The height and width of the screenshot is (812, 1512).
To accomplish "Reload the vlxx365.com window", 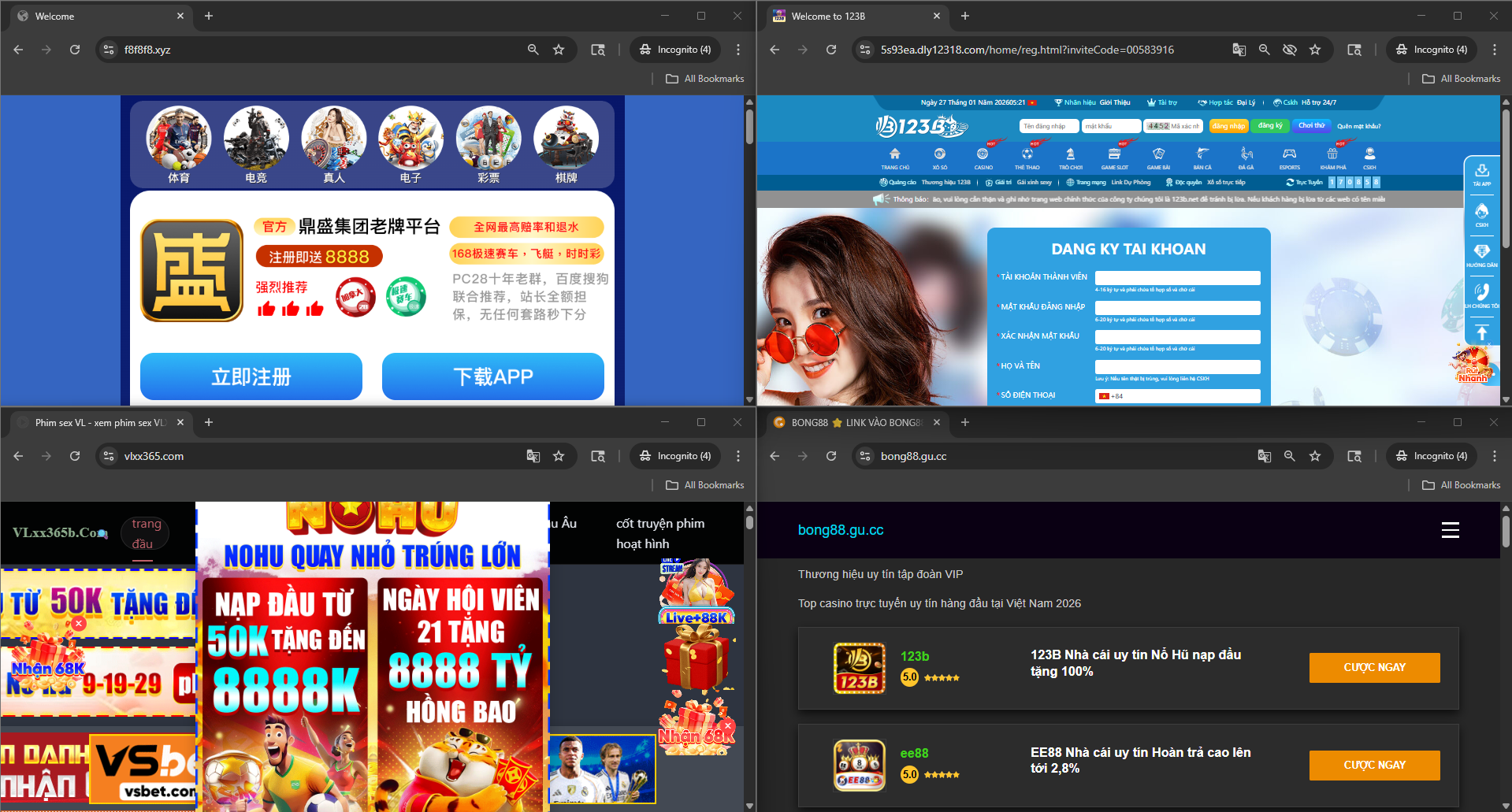I will pos(75,456).
